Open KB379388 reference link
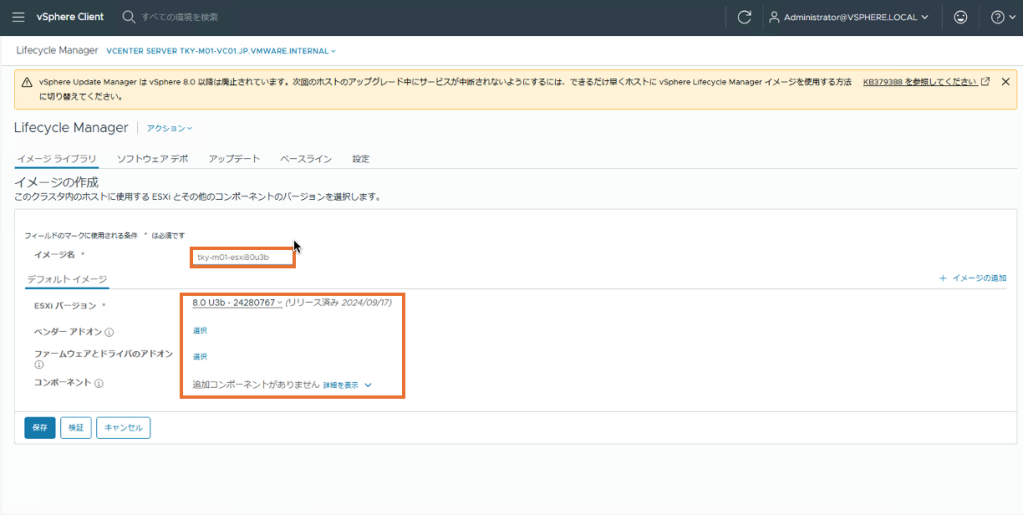 (x=926, y=82)
